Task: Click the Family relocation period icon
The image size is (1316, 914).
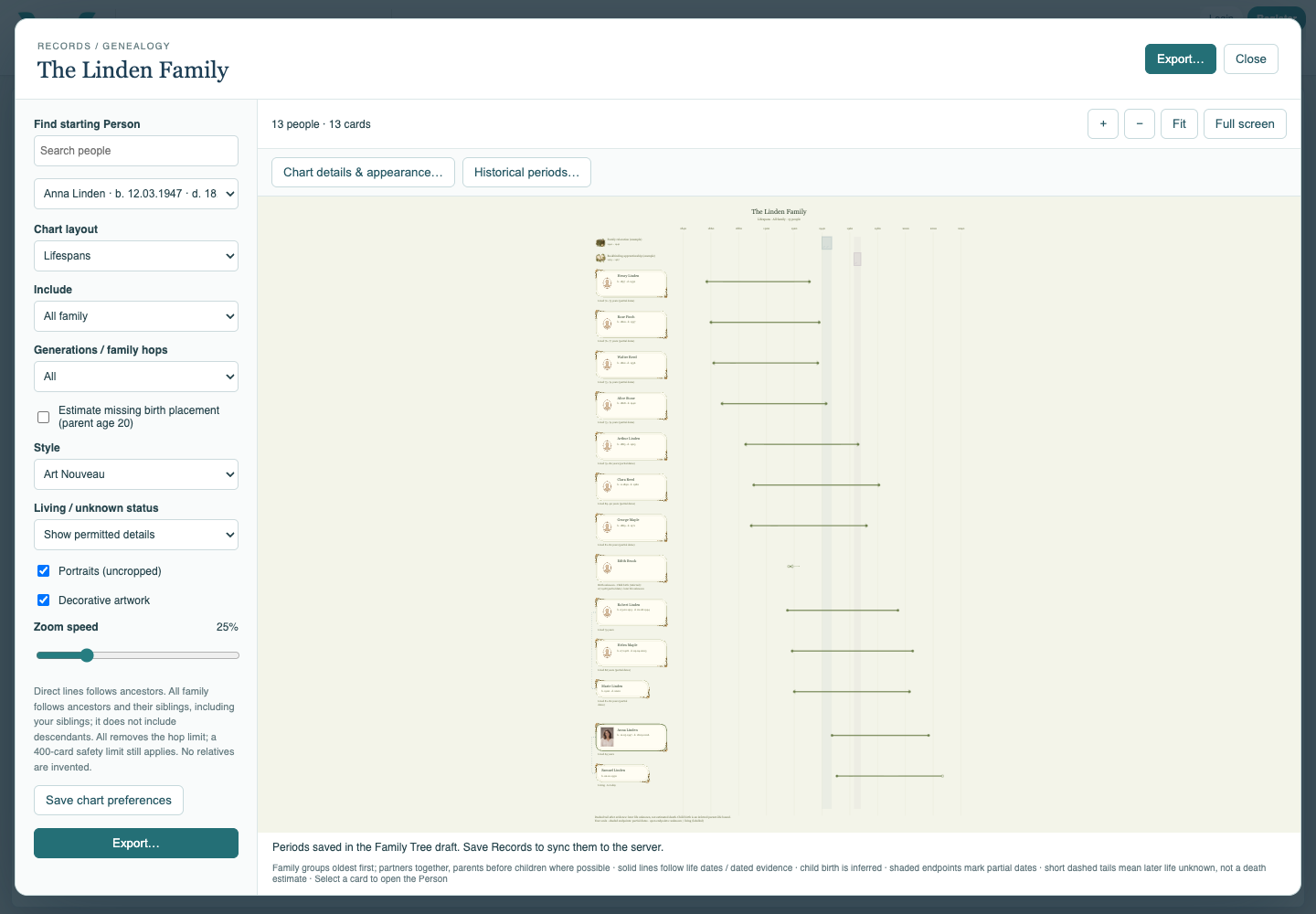Action: [x=600, y=243]
